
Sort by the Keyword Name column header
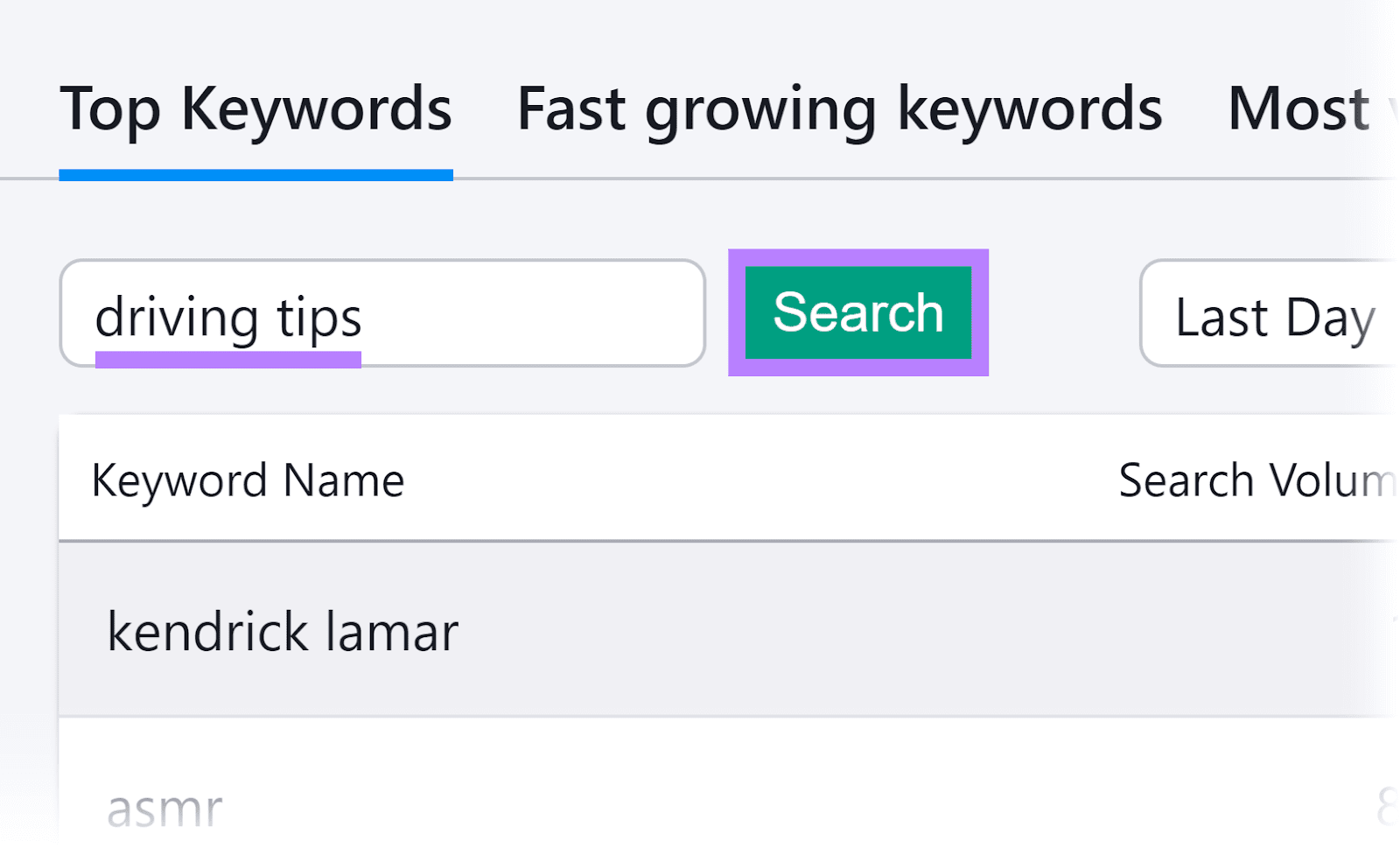click(x=248, y=479)
